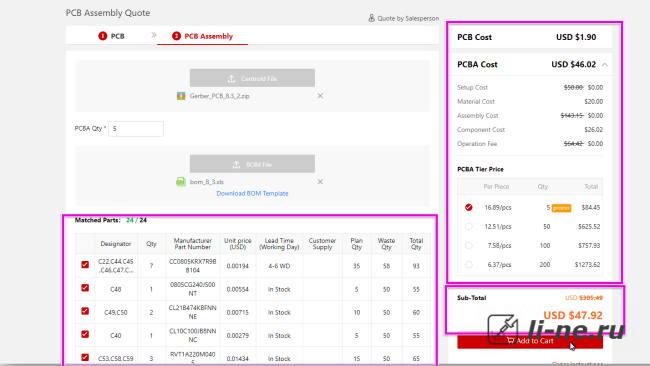Click the PCBA Qty input field

(x=136, y=129)
